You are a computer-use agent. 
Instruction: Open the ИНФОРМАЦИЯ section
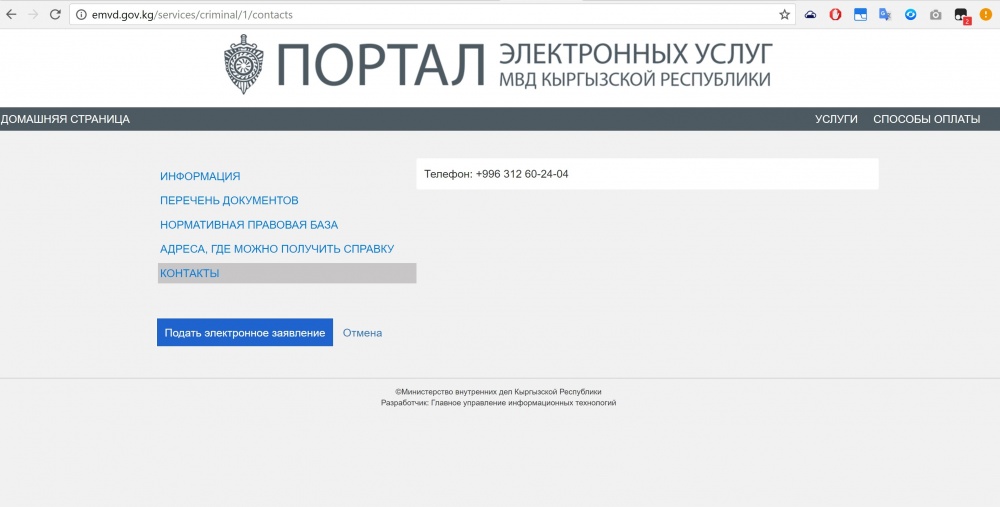point(200,176)
